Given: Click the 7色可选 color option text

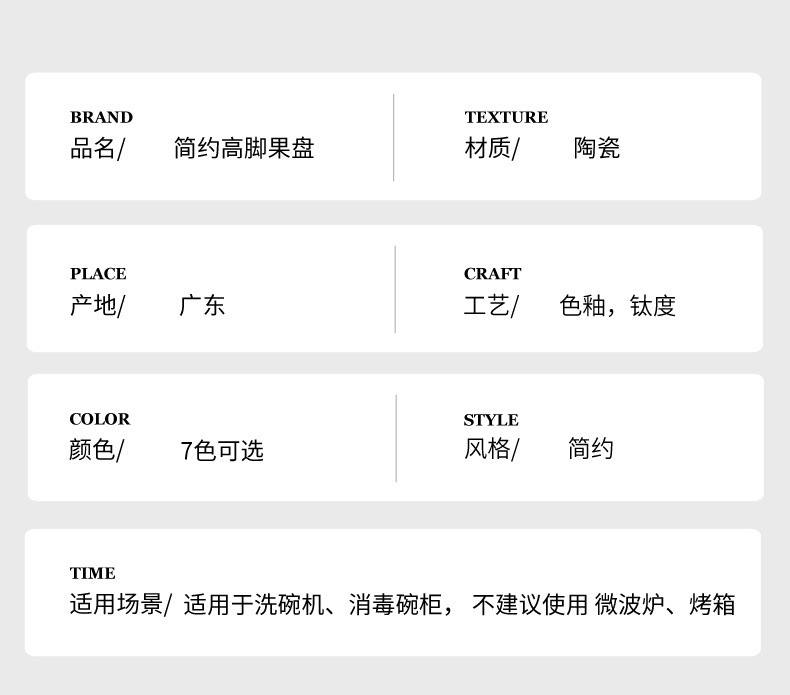Looking at the screenshot, I should tap(222, 451).
